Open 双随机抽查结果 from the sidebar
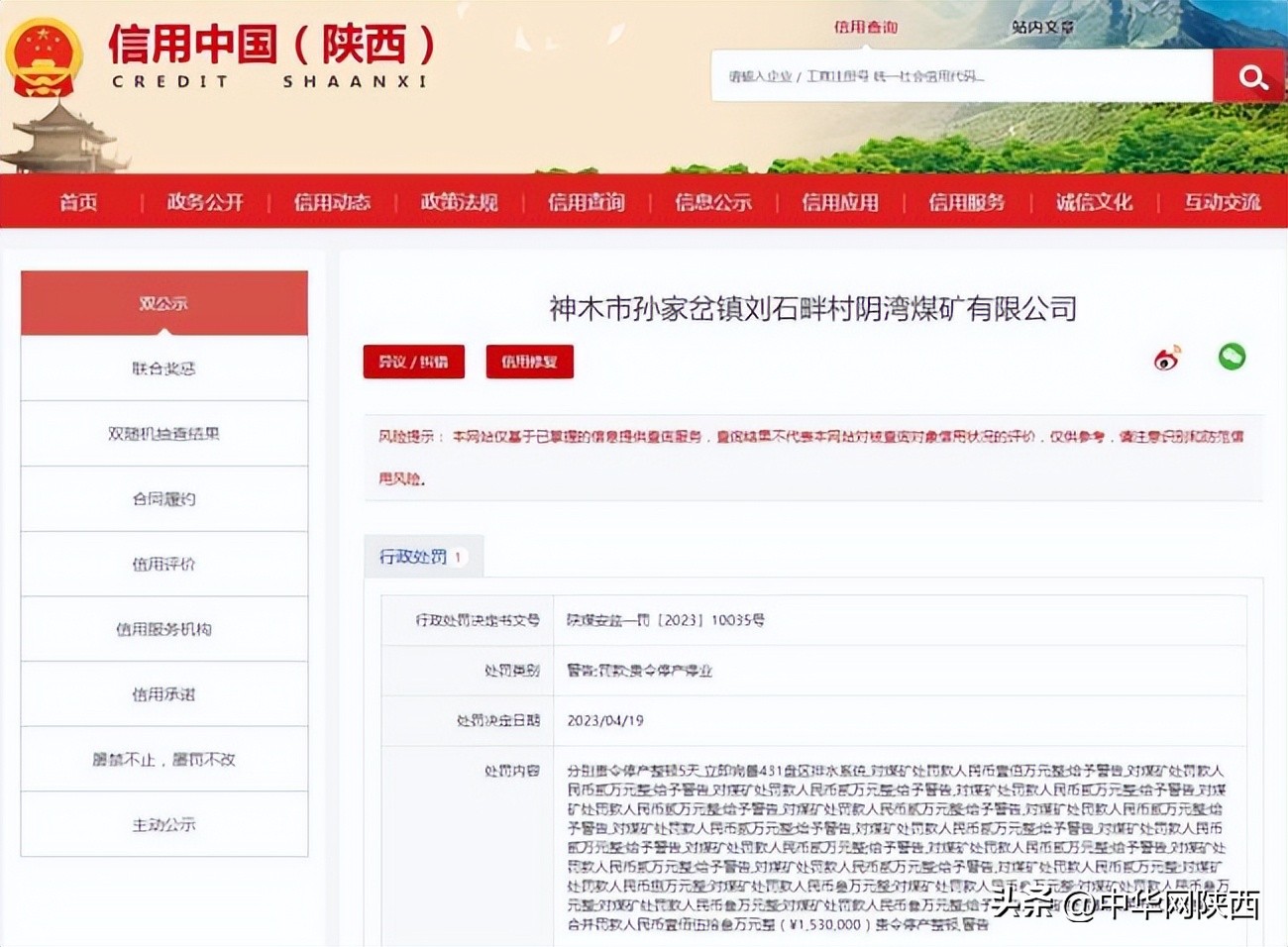Screen dimensions: 1288x947 [x=163, y=433]
